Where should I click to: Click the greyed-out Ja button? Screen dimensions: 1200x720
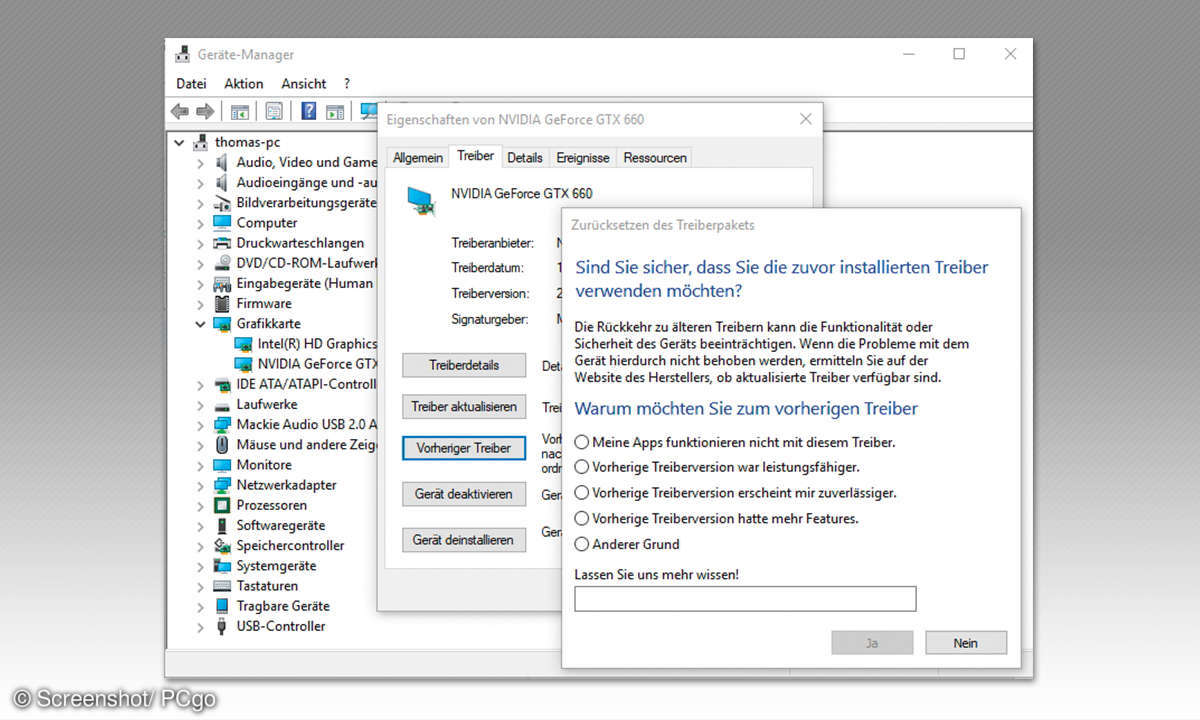point(872,643)
